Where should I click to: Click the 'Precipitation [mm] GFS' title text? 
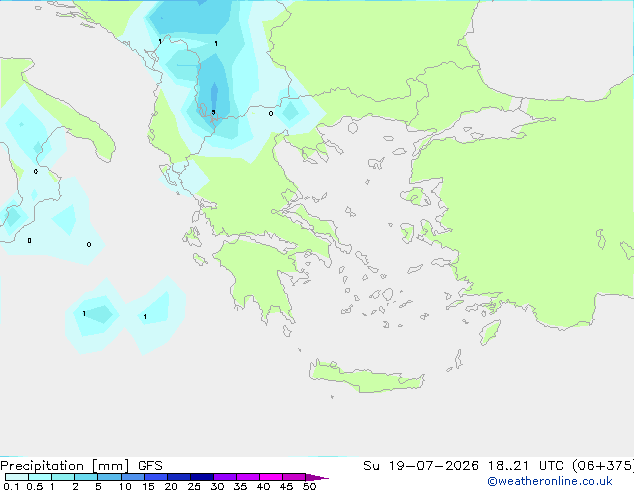tap(81, 466)
